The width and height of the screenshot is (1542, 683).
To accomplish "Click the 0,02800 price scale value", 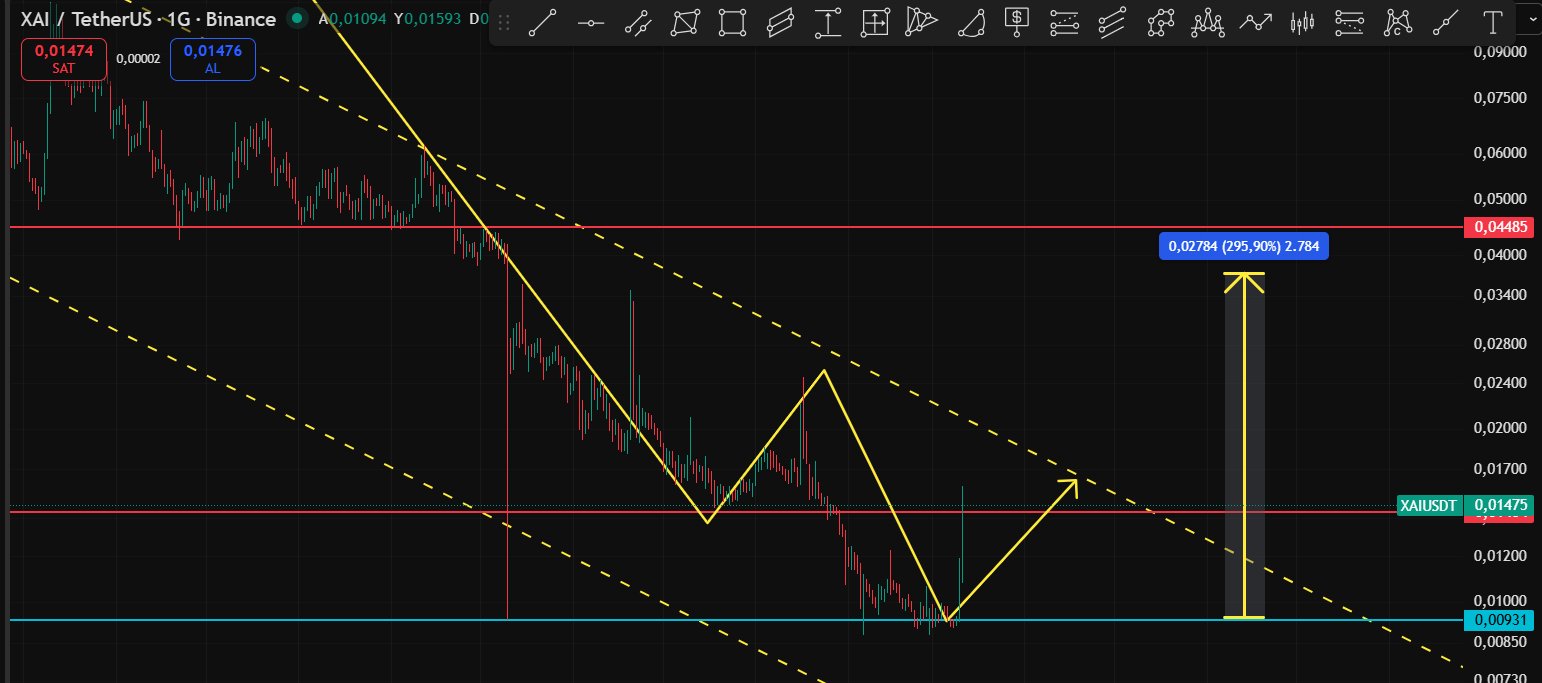I will click(x=1499, y=344).
